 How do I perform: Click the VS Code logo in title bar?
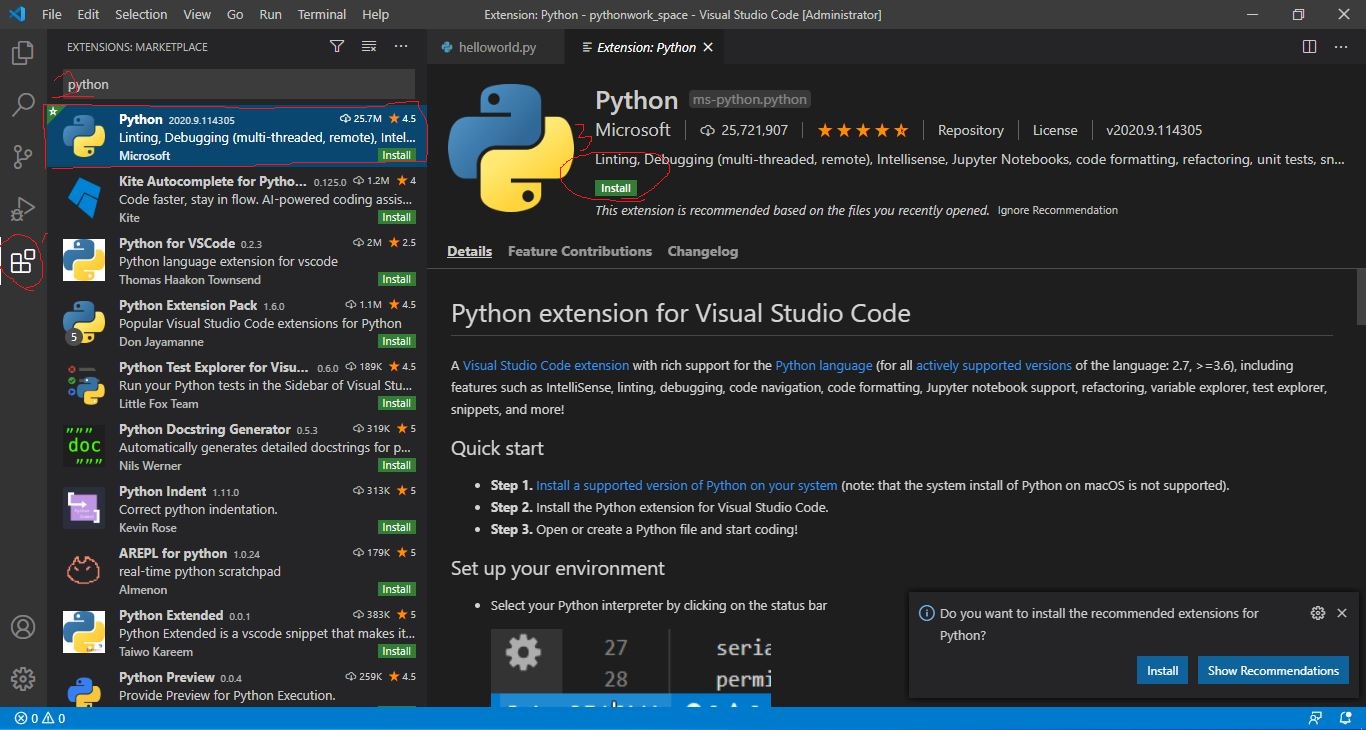pyautogui.click(x=16, y=14)
